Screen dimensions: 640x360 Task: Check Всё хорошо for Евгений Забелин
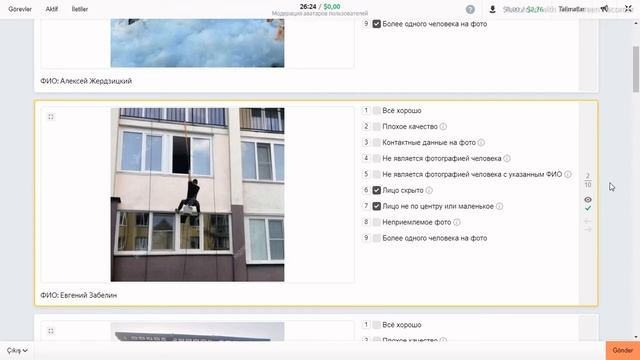point(377,111)
